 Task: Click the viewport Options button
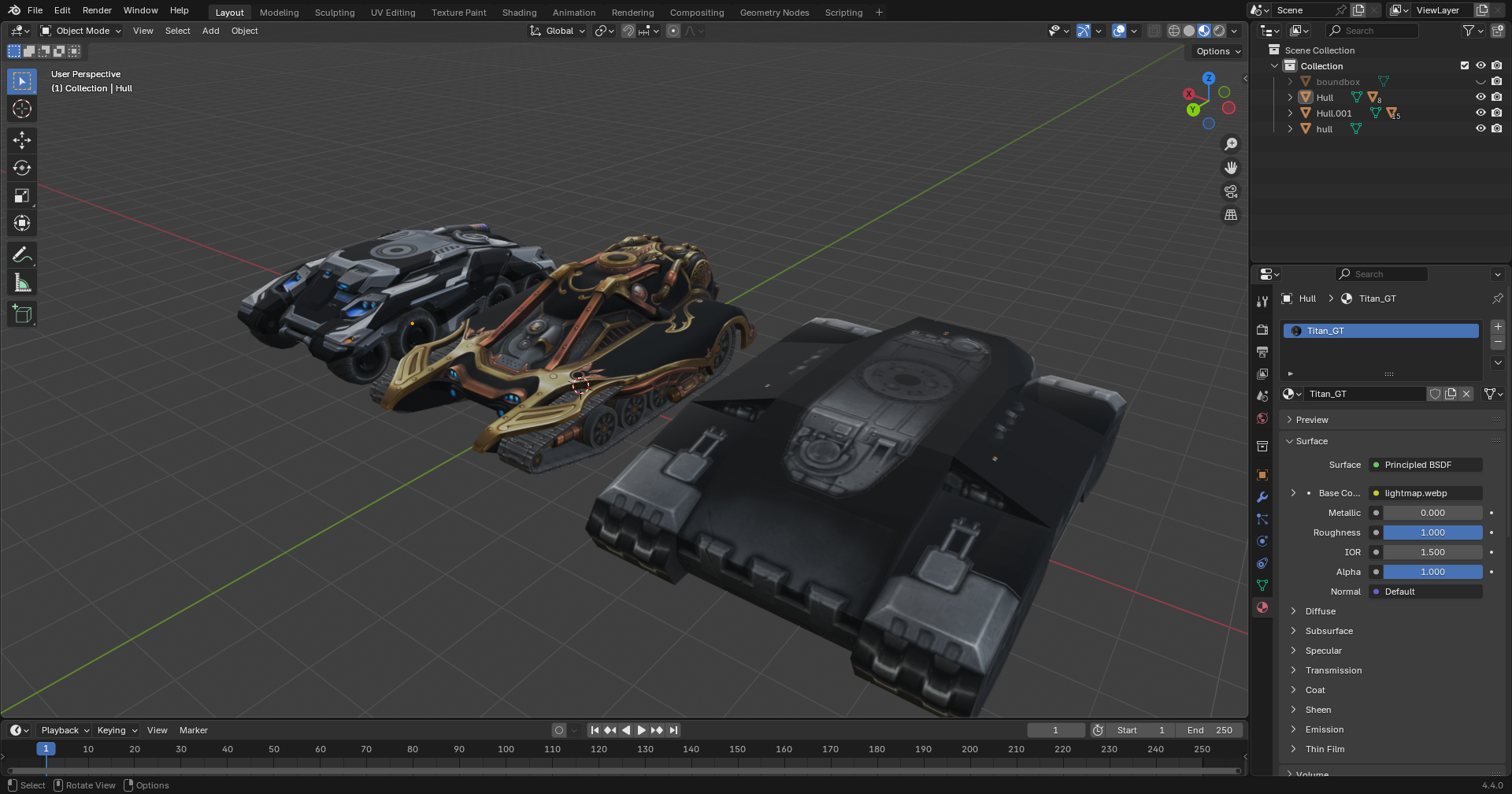click(1217, 51)
